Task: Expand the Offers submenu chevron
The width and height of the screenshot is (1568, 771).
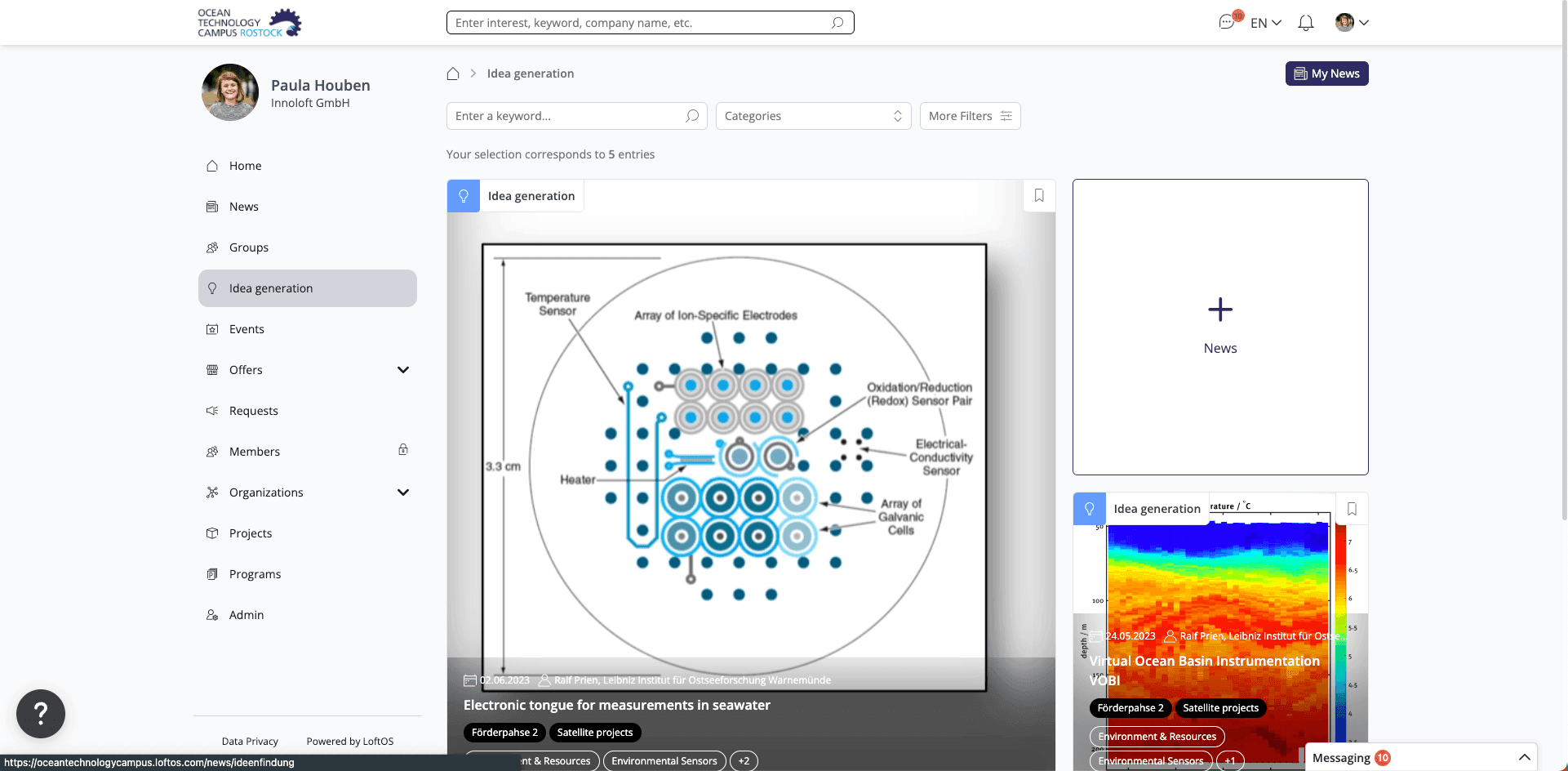Action: 403,370
